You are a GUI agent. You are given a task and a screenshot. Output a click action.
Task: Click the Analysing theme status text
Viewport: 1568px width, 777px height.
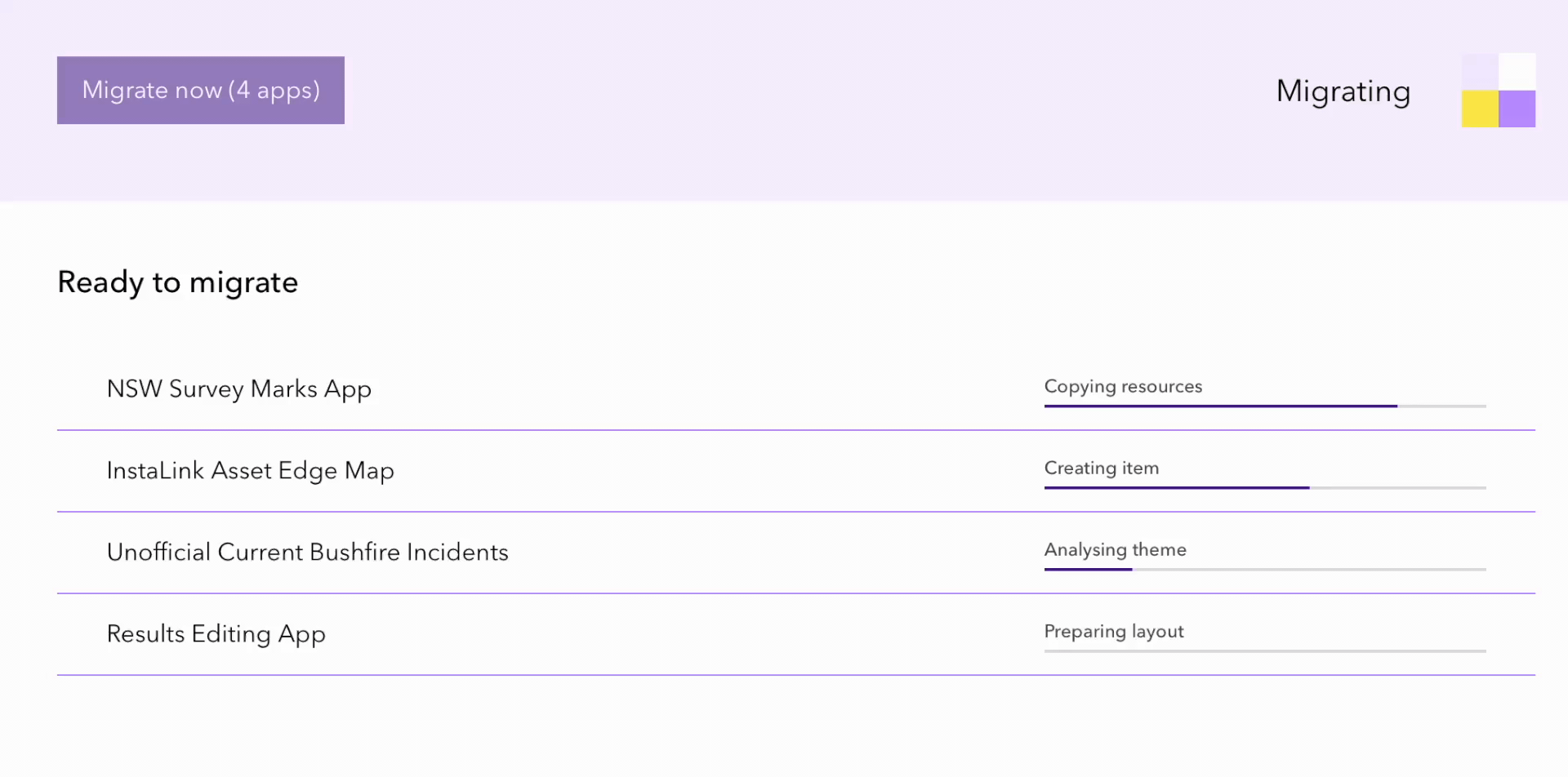pos(1116,550)
